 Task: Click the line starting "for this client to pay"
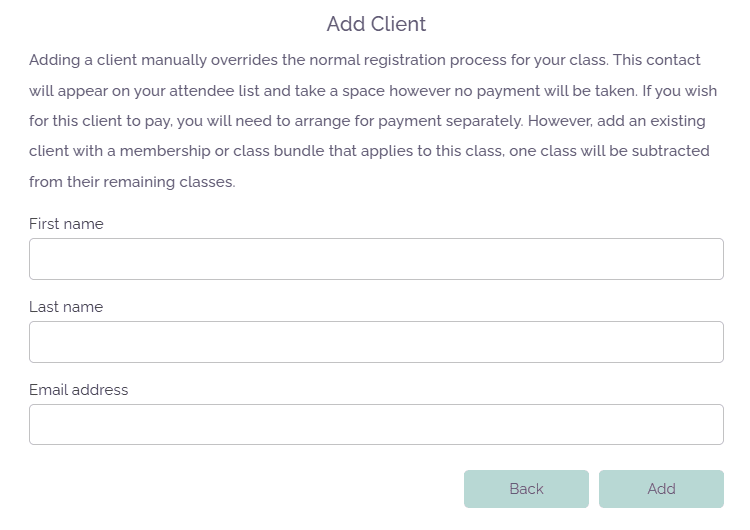(x=367, y=121)
